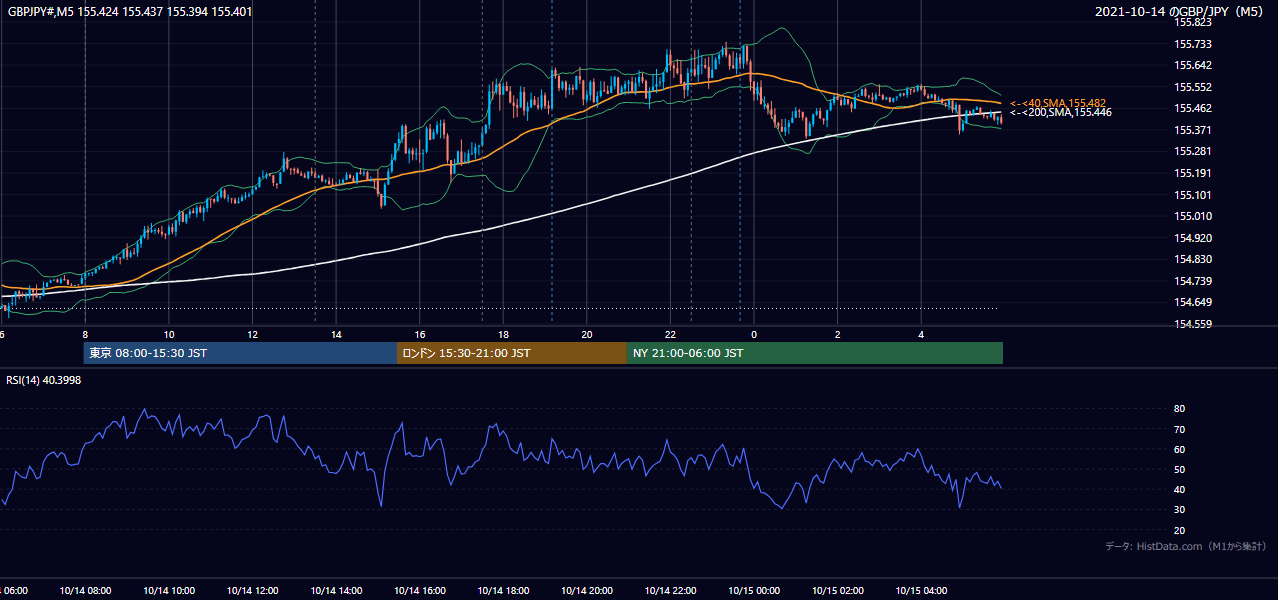Click RSI axis level 40
The width and height of the screenshot is (1278, 600).
1179,489
